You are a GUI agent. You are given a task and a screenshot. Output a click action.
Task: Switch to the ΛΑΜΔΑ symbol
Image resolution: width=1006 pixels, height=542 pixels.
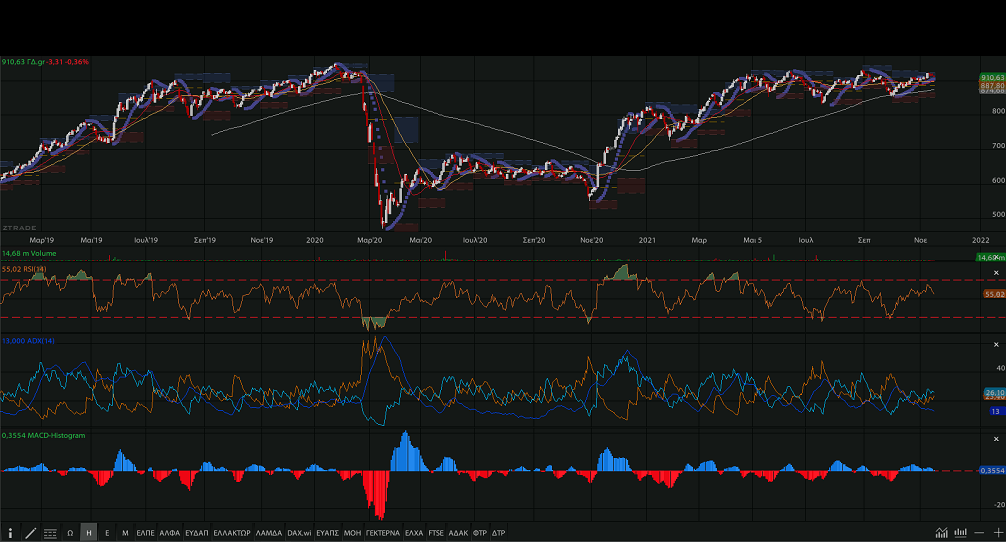point(268,533)
